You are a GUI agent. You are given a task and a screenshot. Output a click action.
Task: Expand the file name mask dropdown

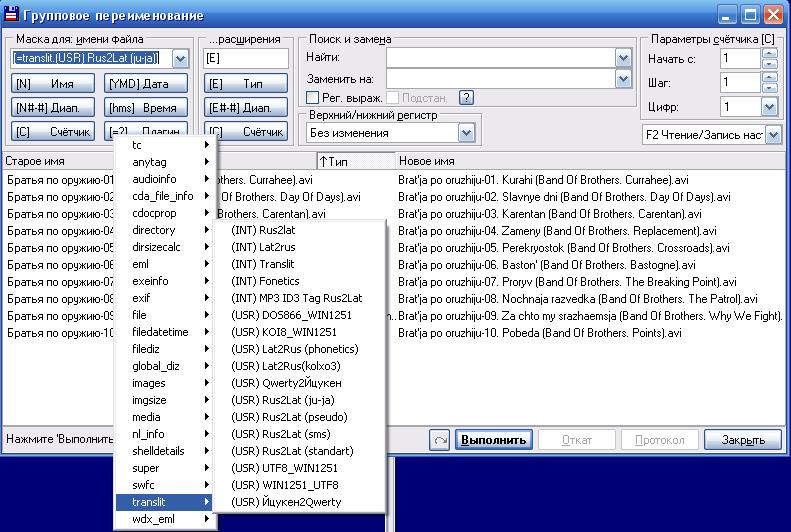point(180,59)
